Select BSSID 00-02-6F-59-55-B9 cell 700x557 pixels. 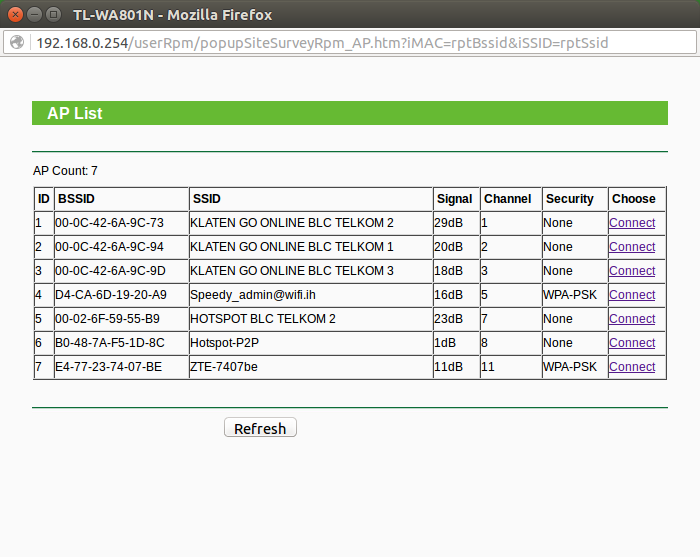pyautogui.click(x=121, y=319)
